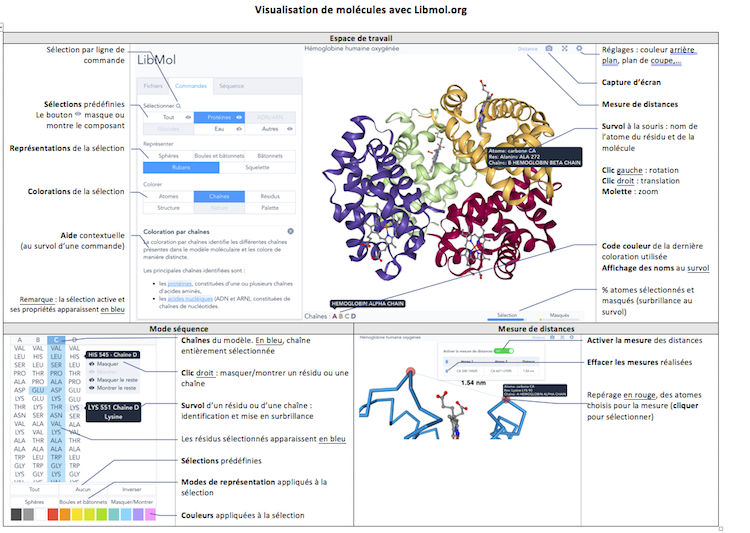
Task: Click the fullscreen expand icon
Action: pos(564,48)
